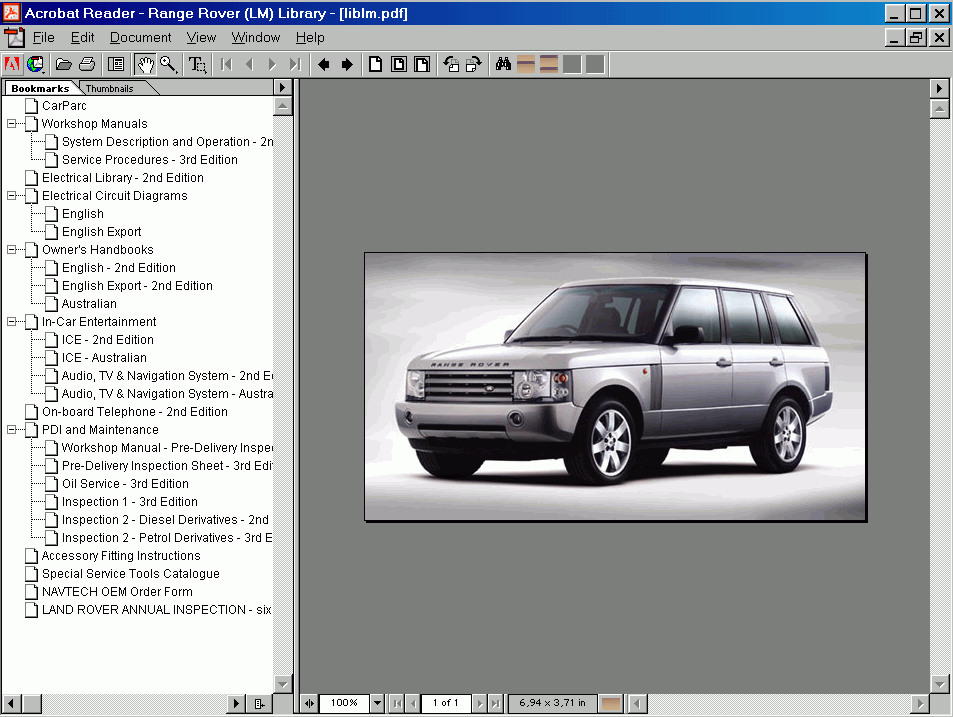The width and height of the screenshot is (953, 717).
Task: Open bookmark pane options at bottom left
Action: point(260,704)
